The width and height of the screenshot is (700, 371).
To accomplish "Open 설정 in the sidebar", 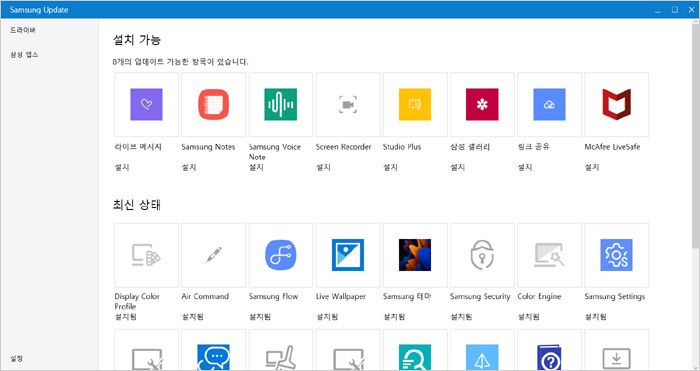I will (x=17, y=358).
